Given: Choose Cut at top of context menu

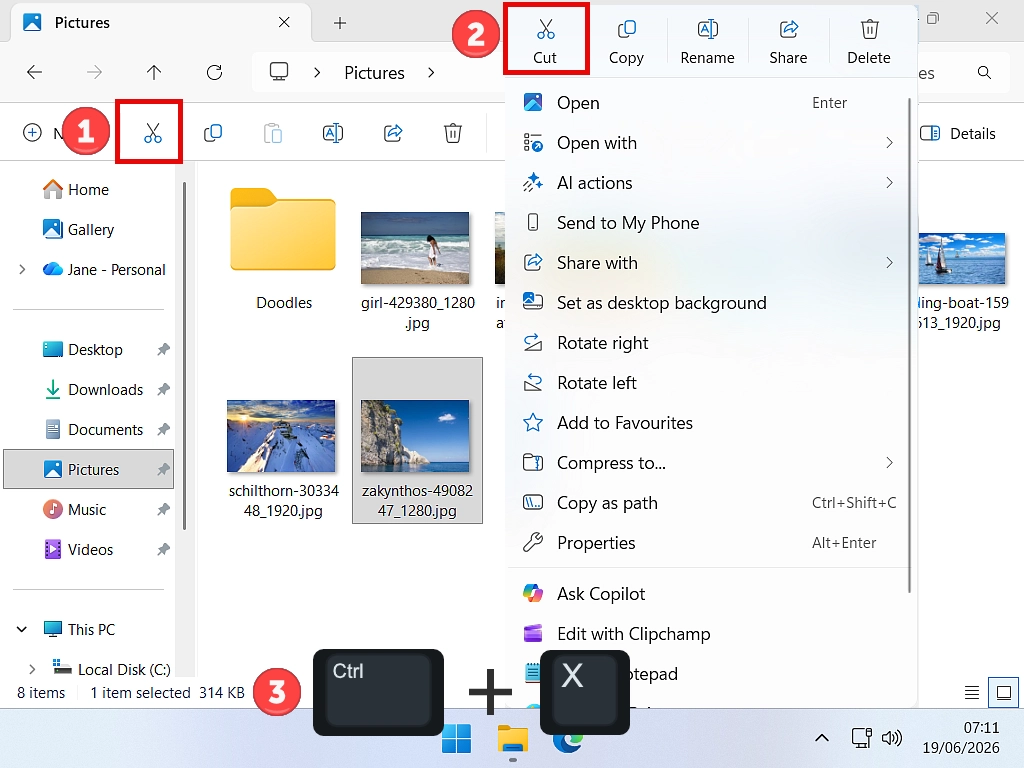Looking at the screenshot, I should tap(545, 41).
